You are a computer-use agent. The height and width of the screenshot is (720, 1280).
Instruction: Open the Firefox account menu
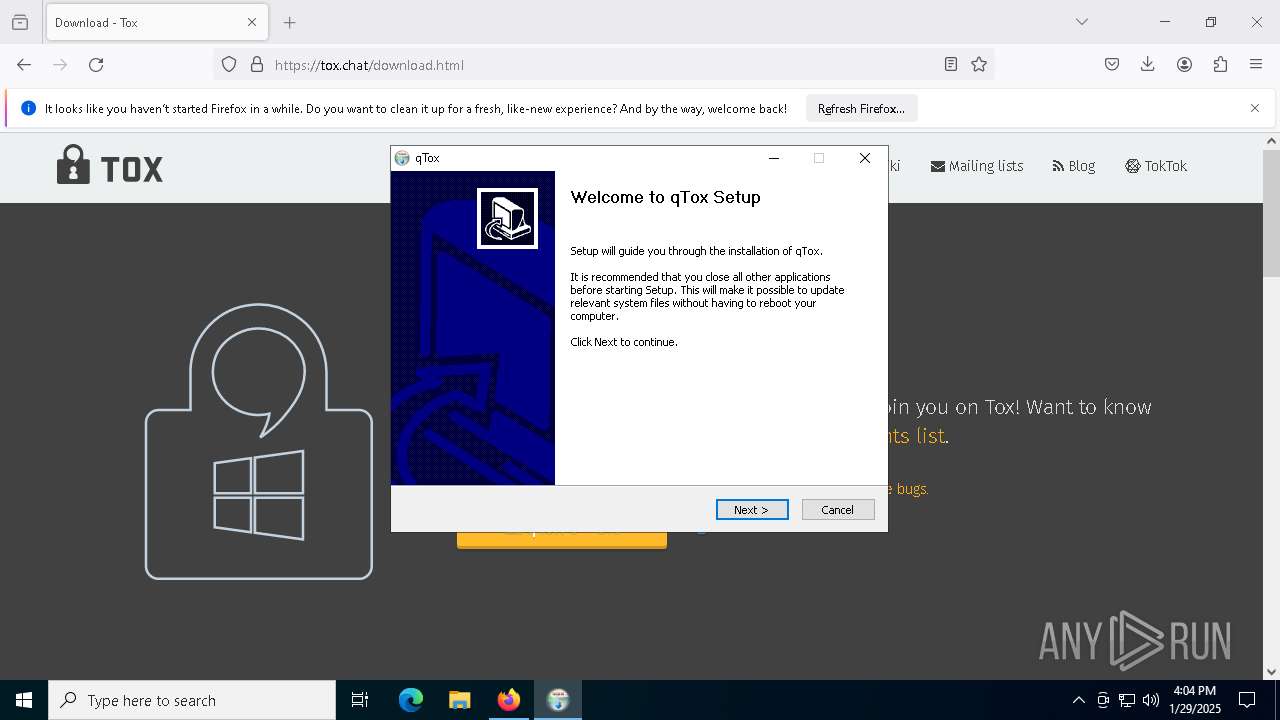click(1184, 65)
